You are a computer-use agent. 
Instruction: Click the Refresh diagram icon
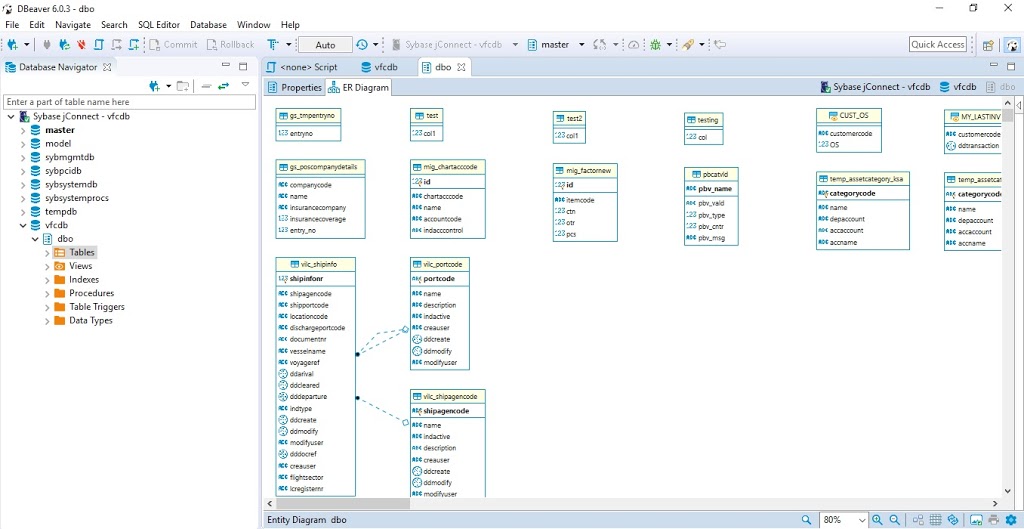click(953, 520)
